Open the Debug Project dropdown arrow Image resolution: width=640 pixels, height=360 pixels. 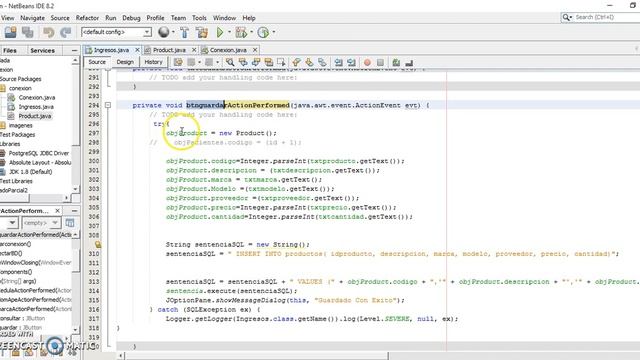click(251, 32)
